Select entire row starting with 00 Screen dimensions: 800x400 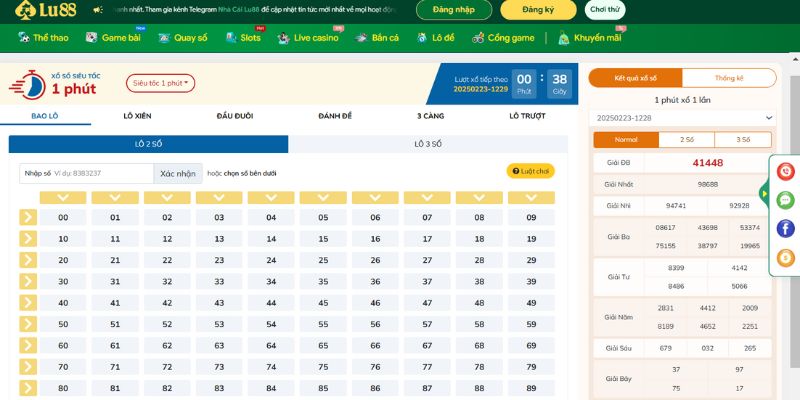[27, 217]
